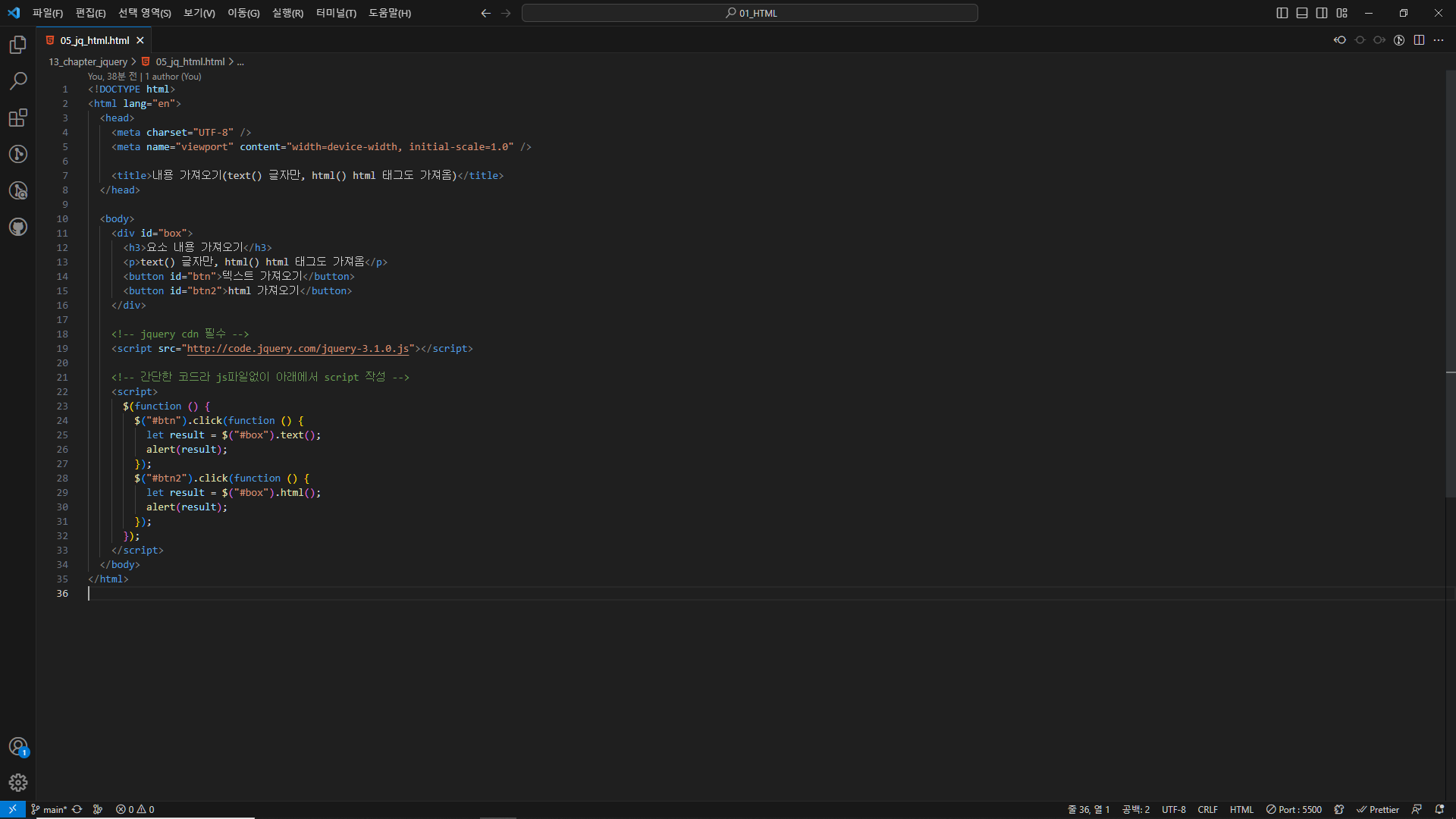
Task: Open the Extensions view
Action: coord(18,118)
